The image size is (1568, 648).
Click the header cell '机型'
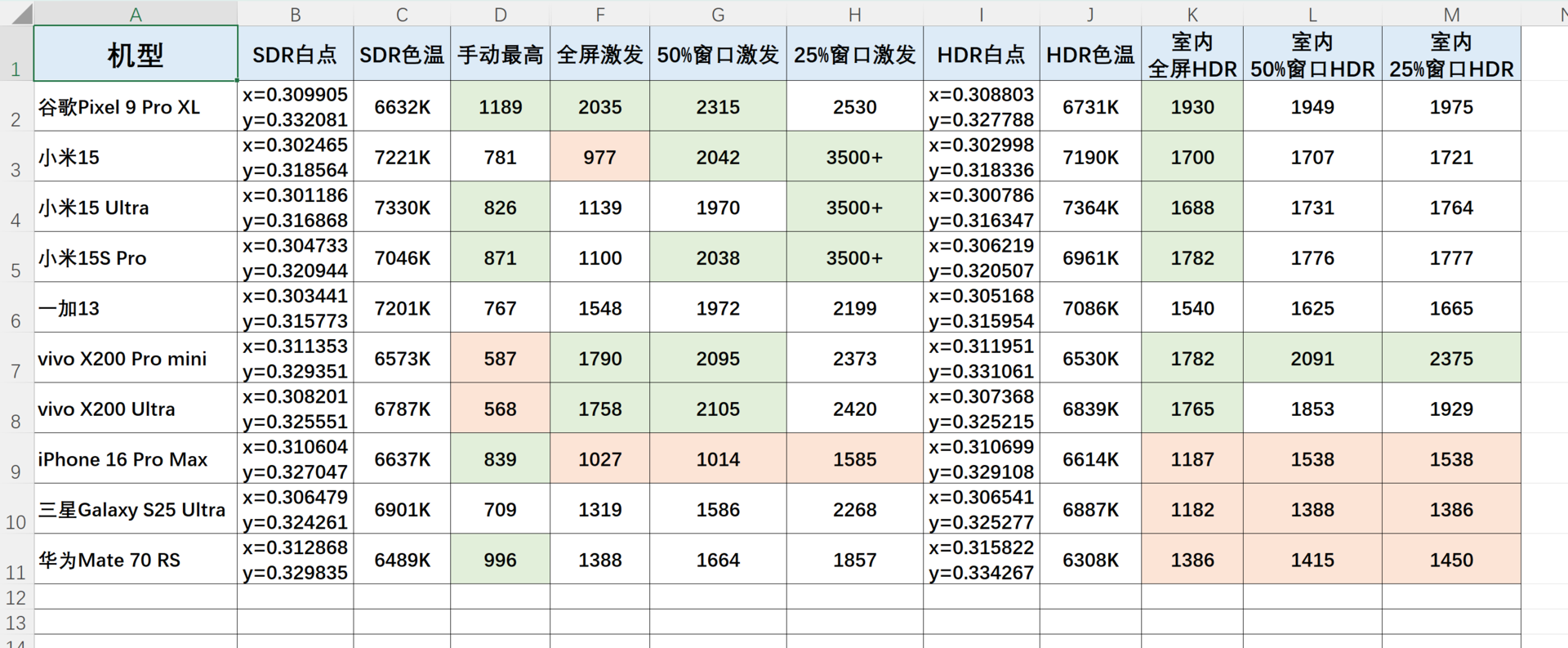(x=136, y=54)
